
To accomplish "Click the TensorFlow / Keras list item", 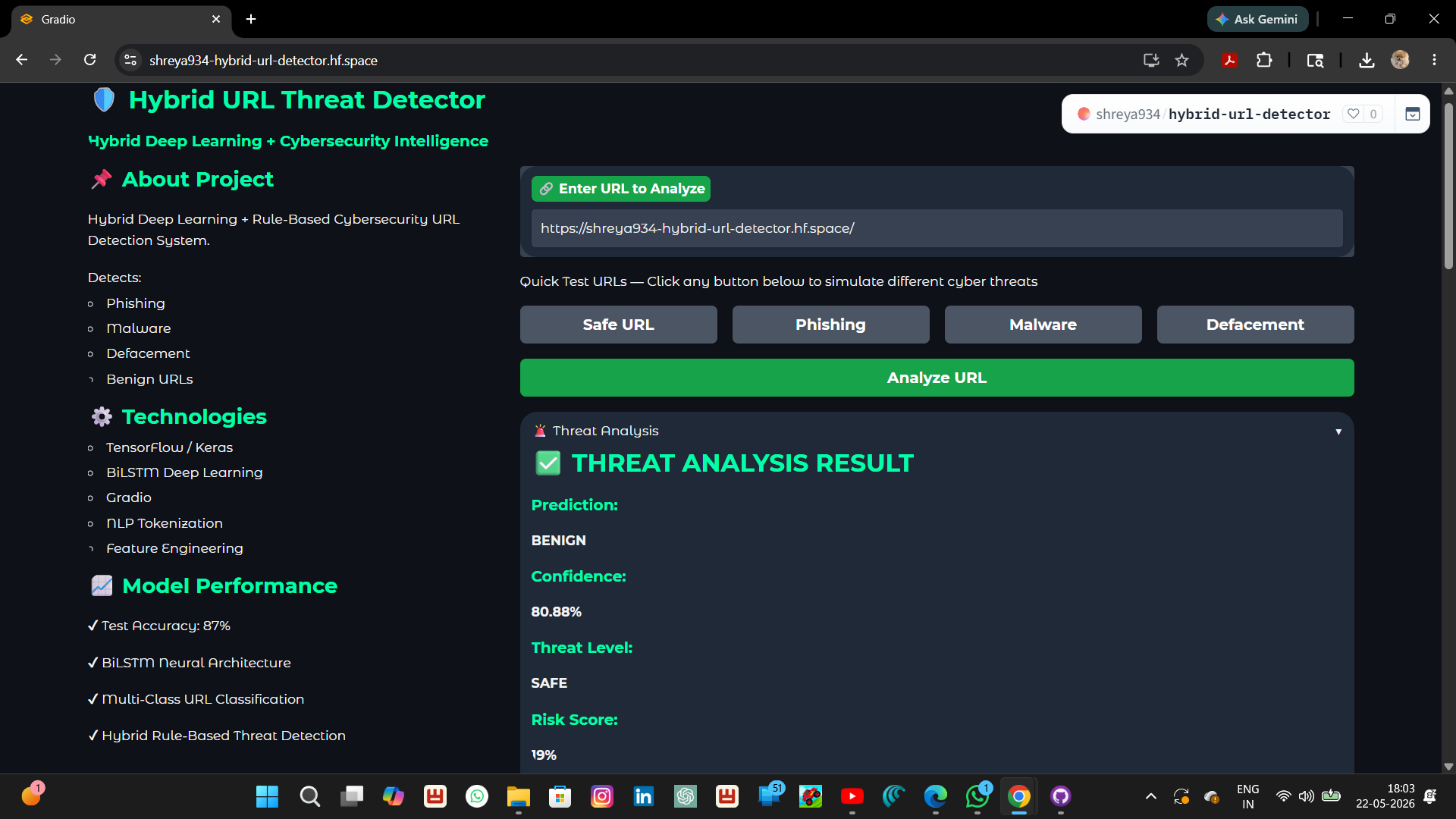I will coord(169,447).
